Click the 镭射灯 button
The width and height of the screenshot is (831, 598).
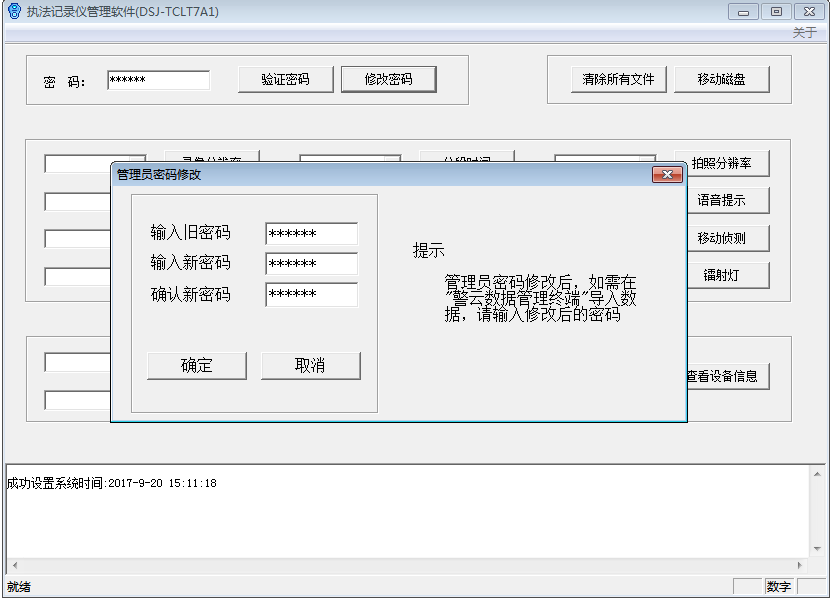[721, 275]
